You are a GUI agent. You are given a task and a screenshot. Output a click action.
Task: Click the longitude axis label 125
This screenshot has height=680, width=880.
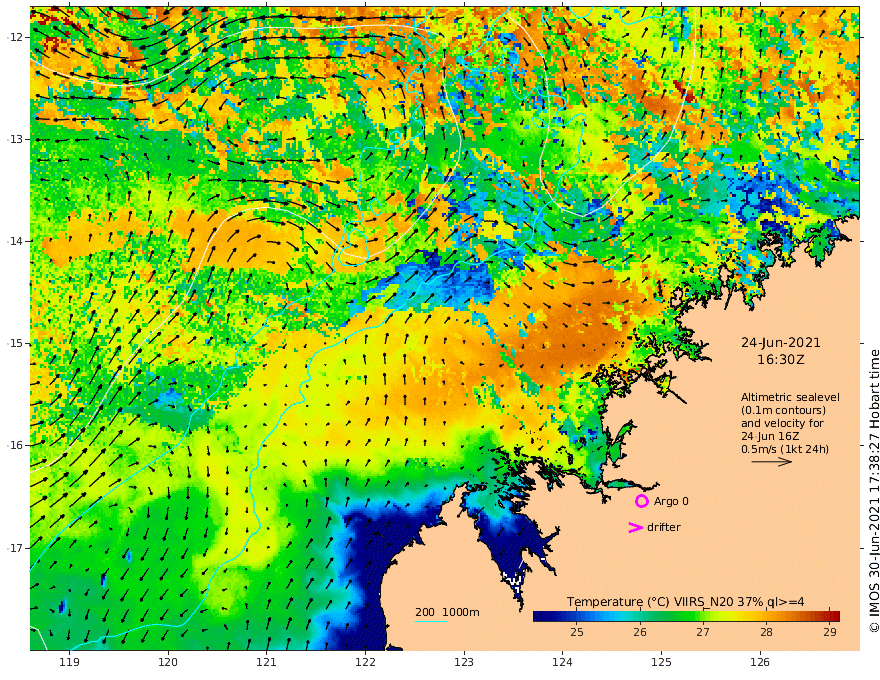point(661,662)
